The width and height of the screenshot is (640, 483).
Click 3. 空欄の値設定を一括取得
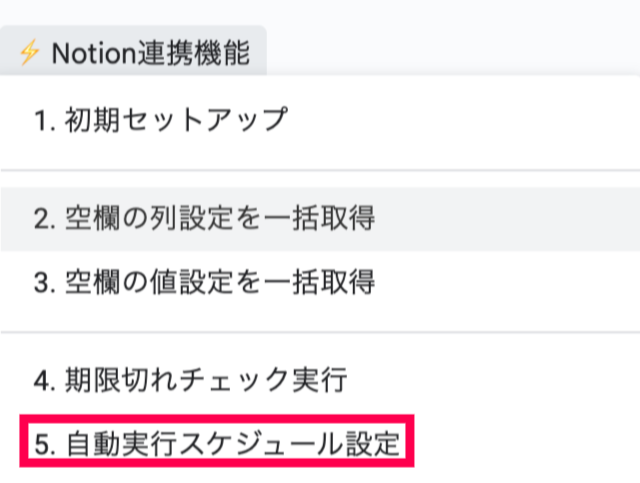click(x=204, y=282)
